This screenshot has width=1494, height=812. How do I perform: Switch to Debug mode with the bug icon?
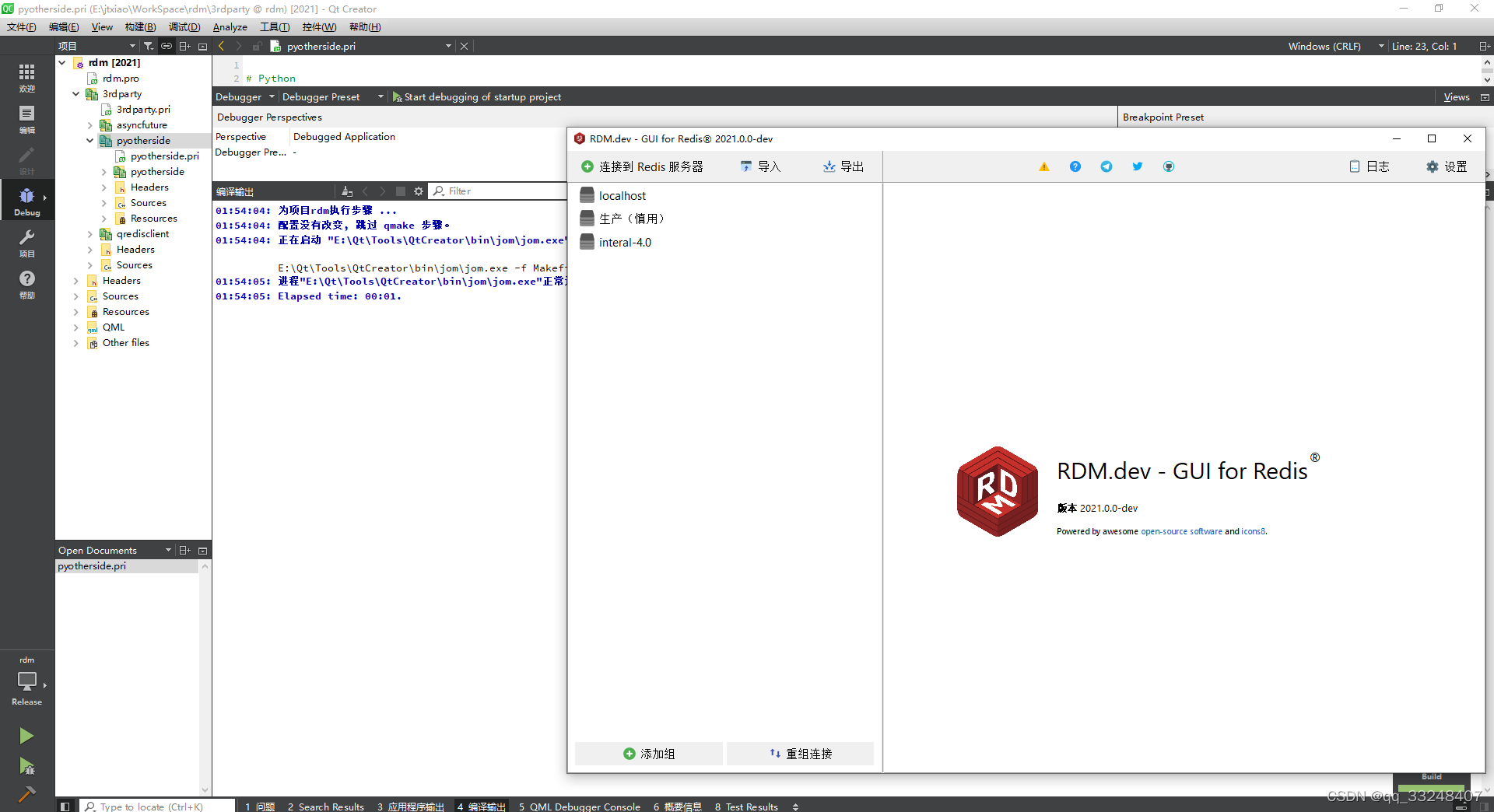coord(27,201)
